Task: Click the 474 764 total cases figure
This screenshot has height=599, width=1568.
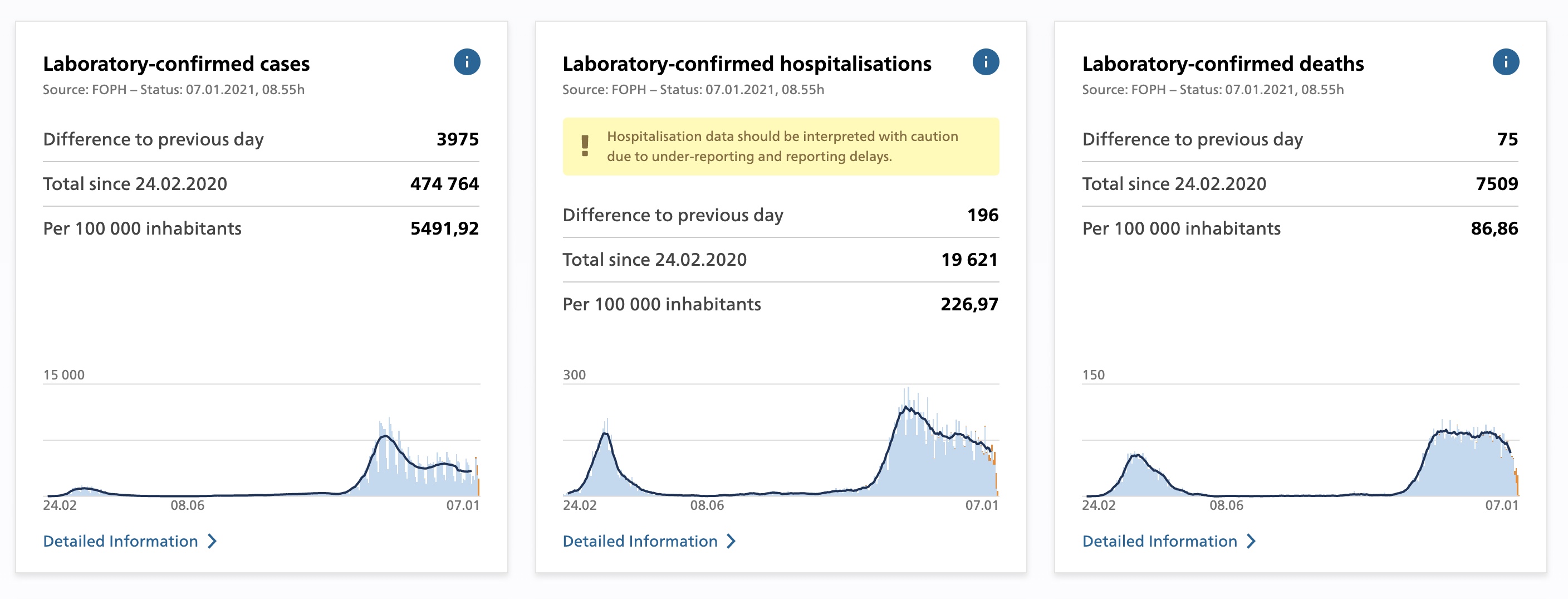Action: 444,184
